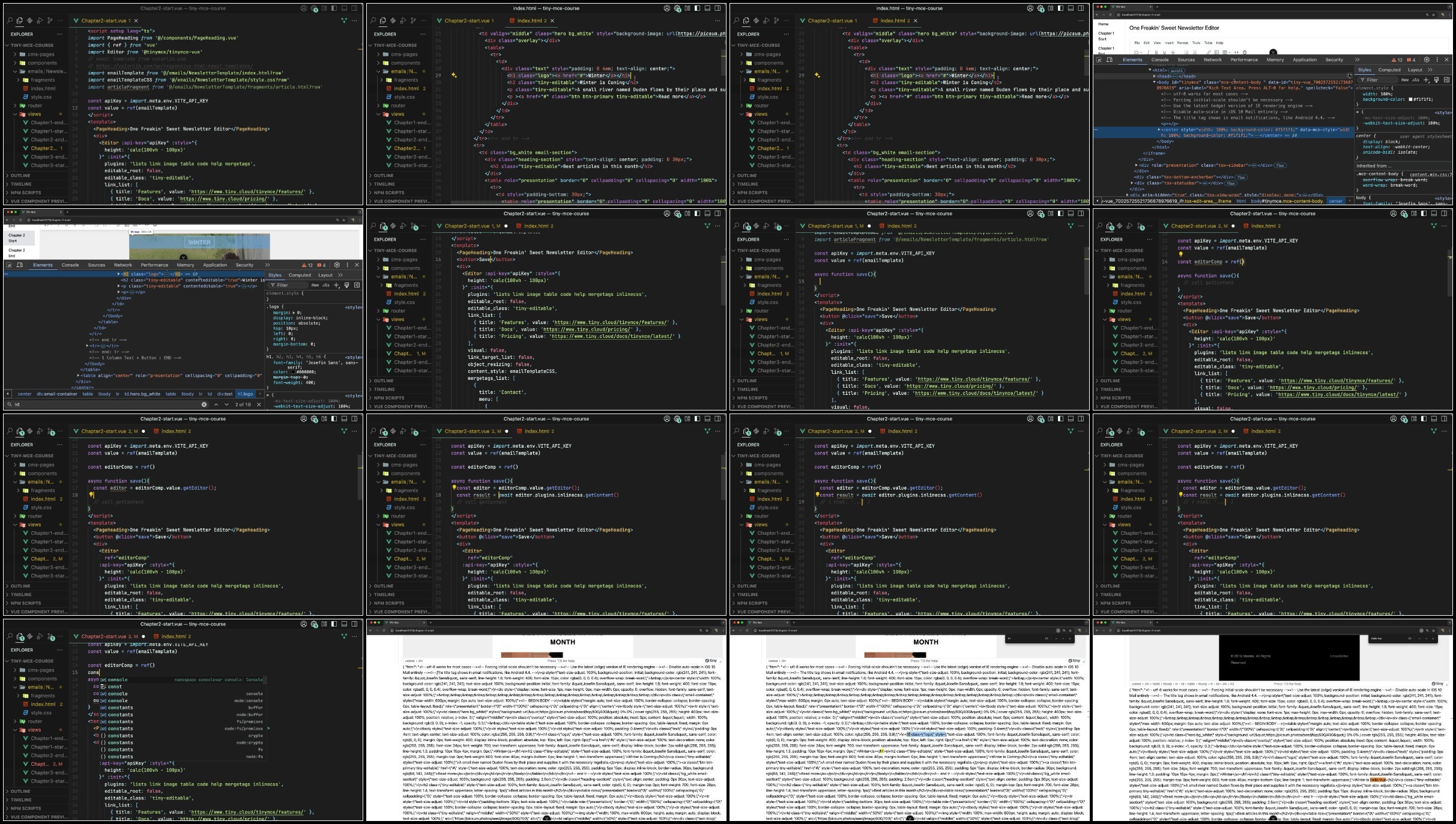Toggle computed styles sidebar in .logo DevTools
Image resolution: width=1456 pixels, height=824 pixels.
(x=357, y=285)
